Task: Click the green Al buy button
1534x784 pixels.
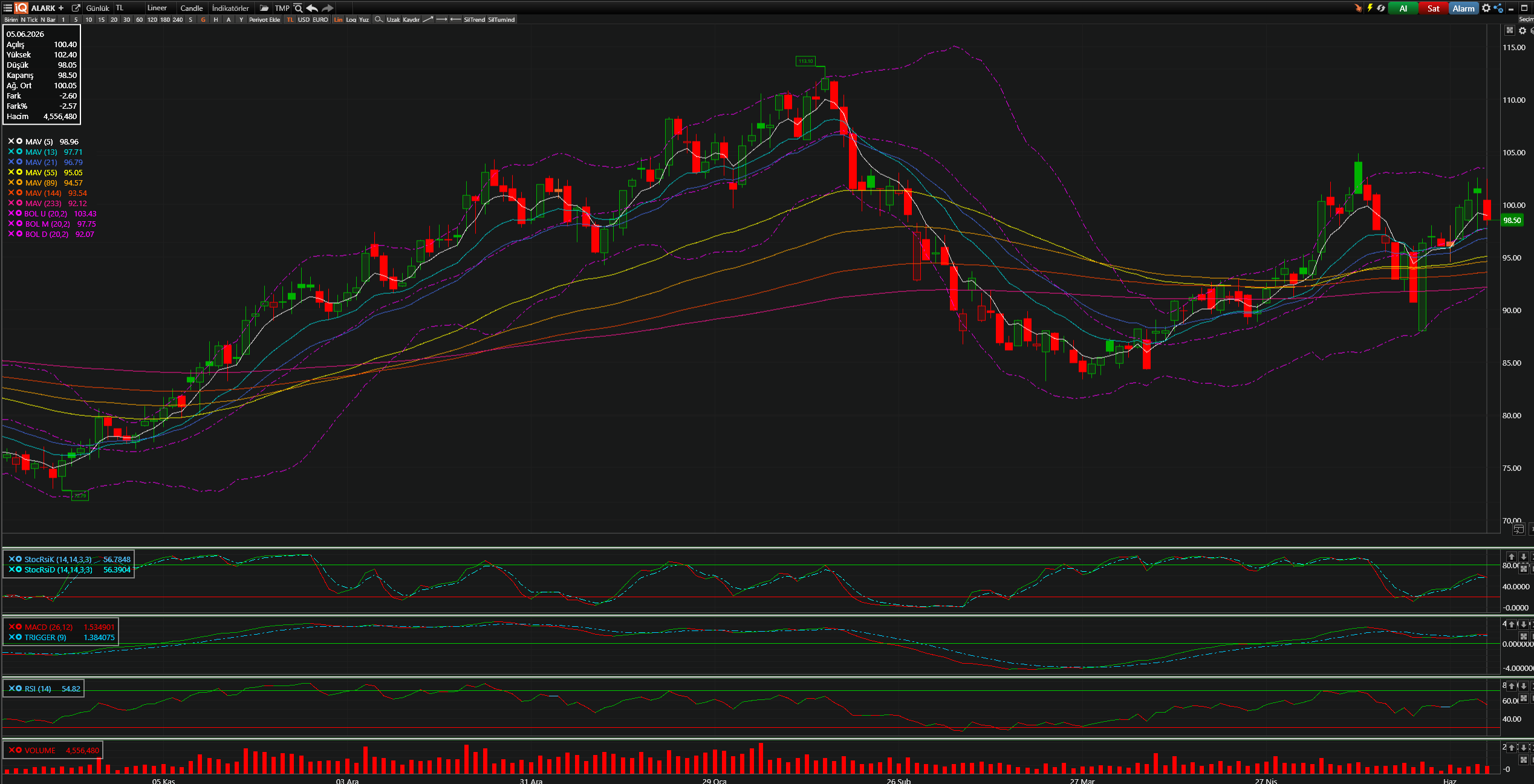Action: (x=1403, y=8)
